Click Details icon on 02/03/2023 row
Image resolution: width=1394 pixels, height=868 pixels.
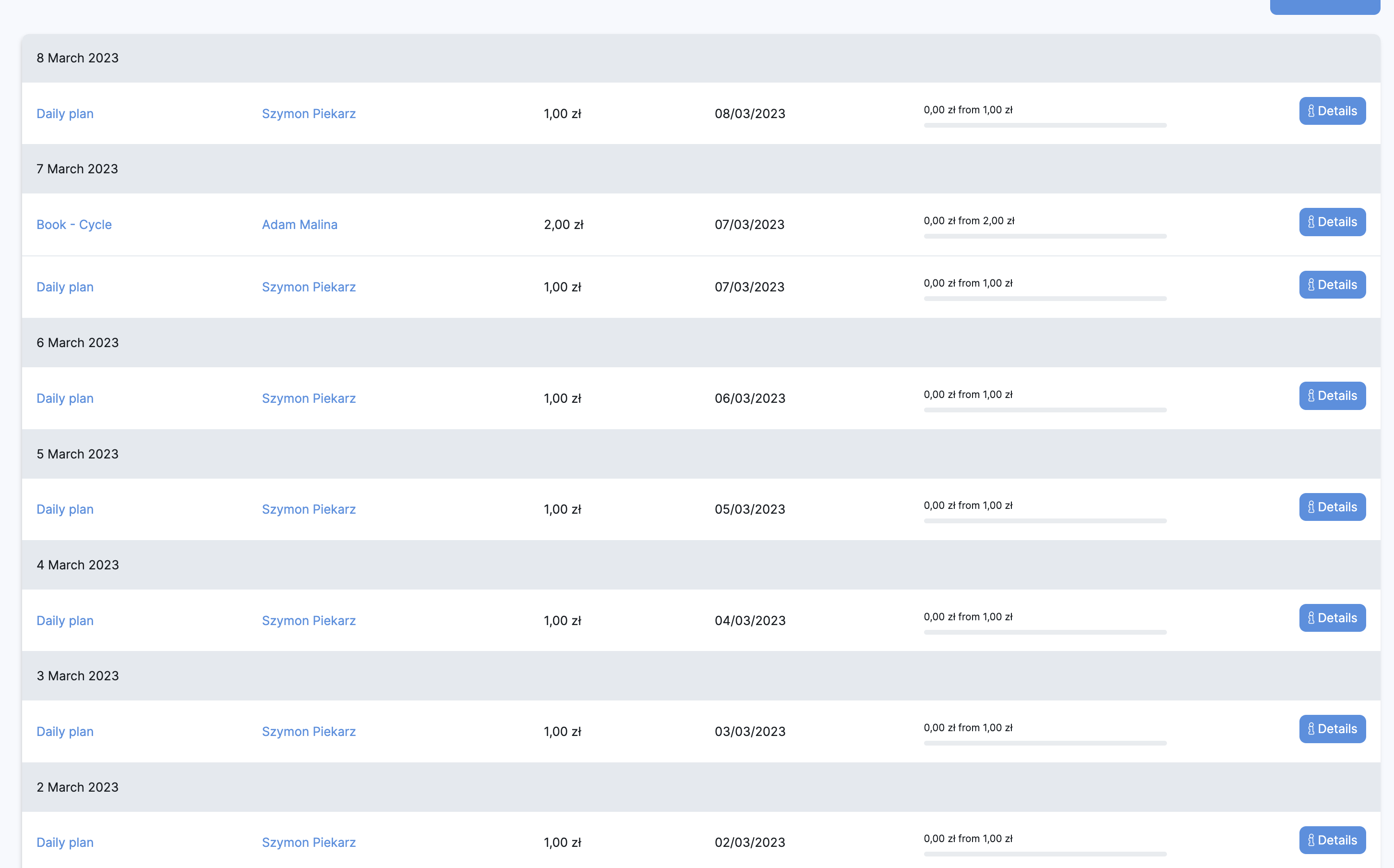click(1311, 840)
